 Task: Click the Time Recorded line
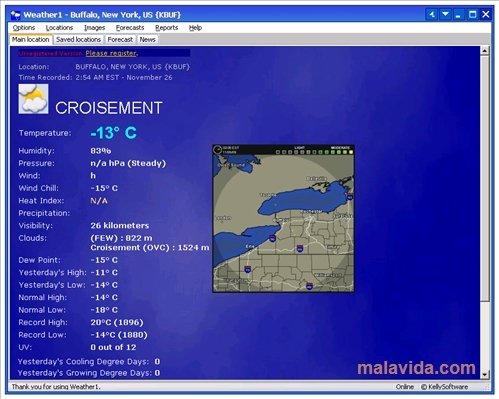pos(95,78)
